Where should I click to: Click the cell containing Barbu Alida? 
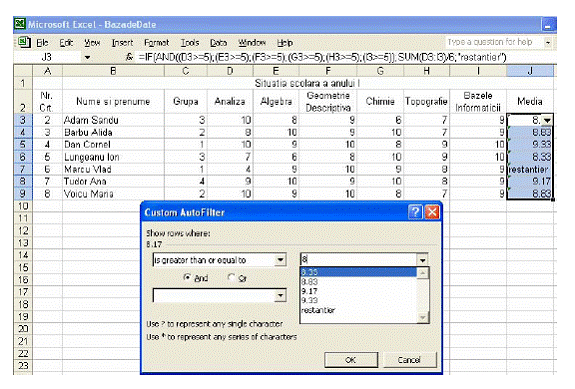[x=113, y=132]
